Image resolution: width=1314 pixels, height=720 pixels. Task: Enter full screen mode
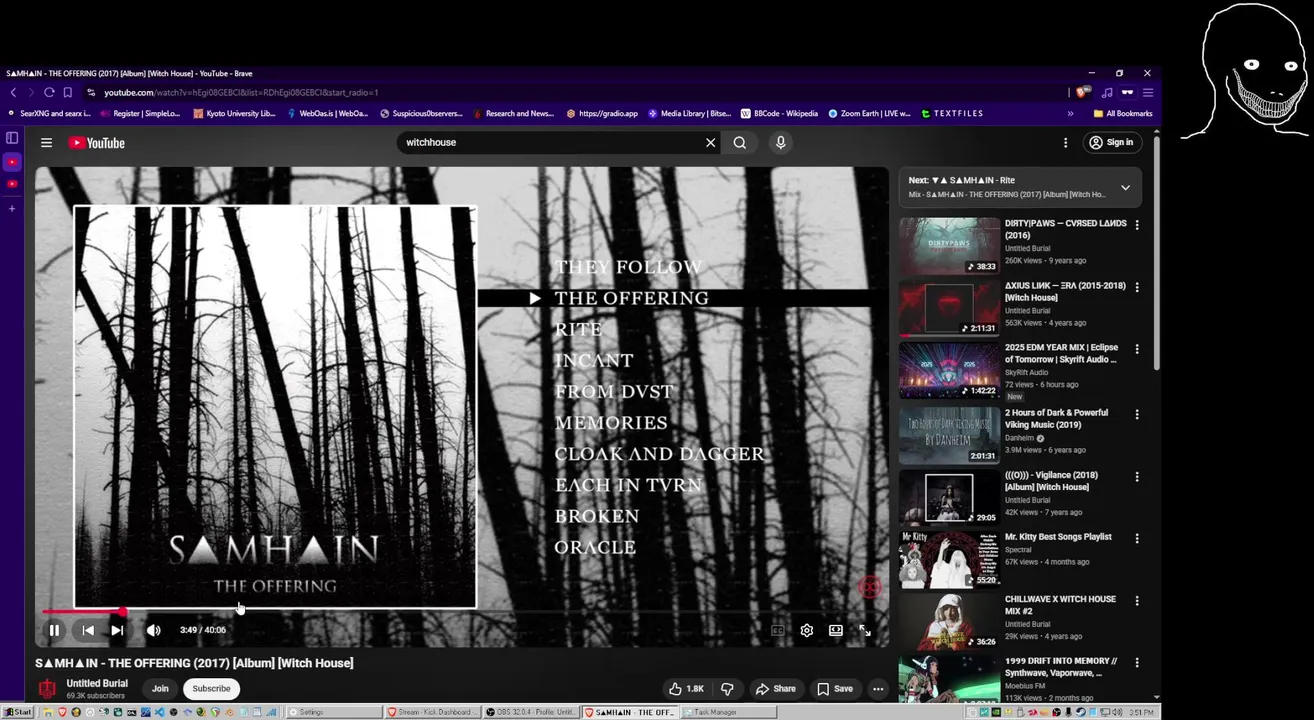(865, 630)
